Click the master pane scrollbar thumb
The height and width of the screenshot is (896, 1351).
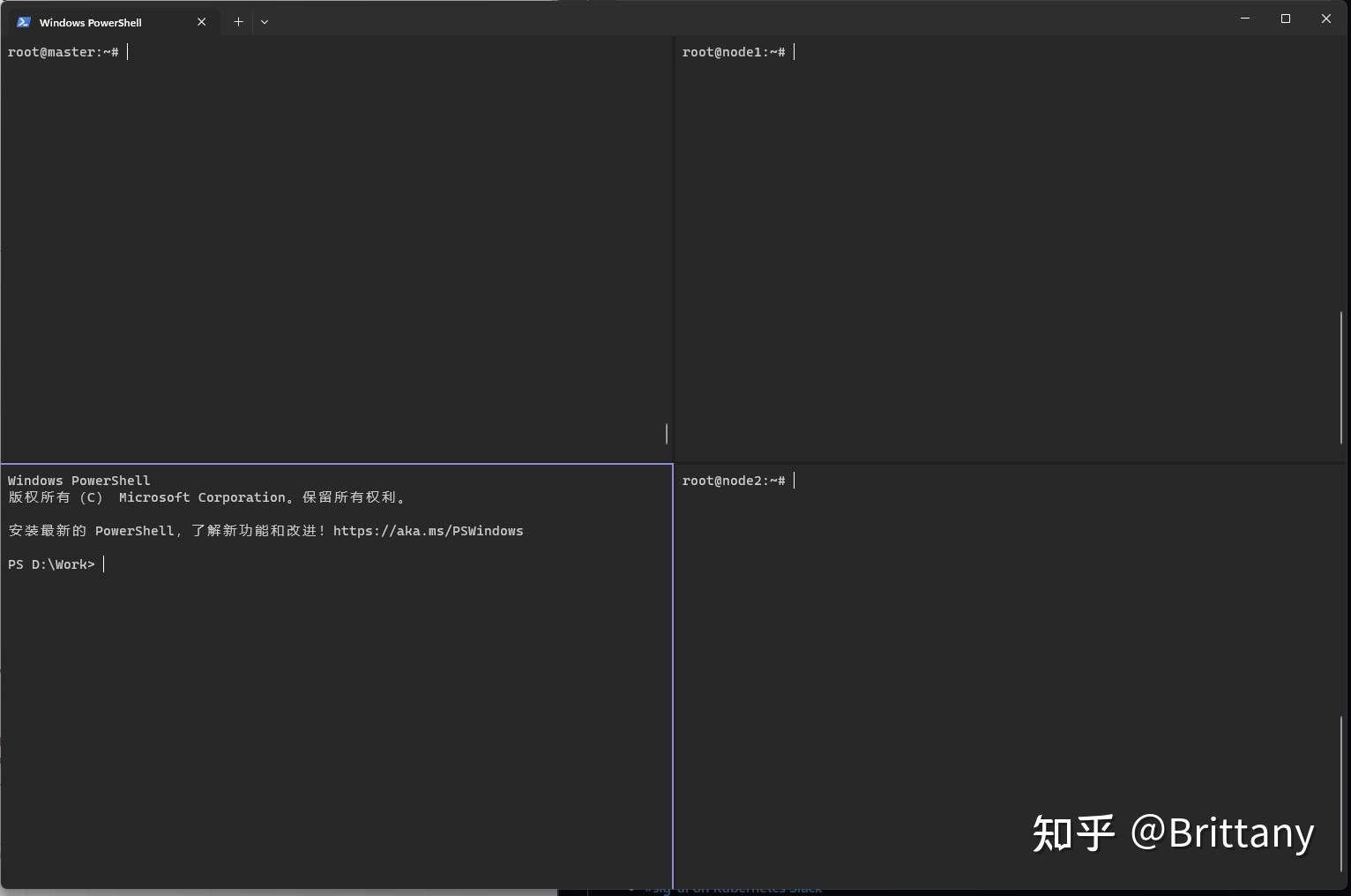tap(667, 433)
